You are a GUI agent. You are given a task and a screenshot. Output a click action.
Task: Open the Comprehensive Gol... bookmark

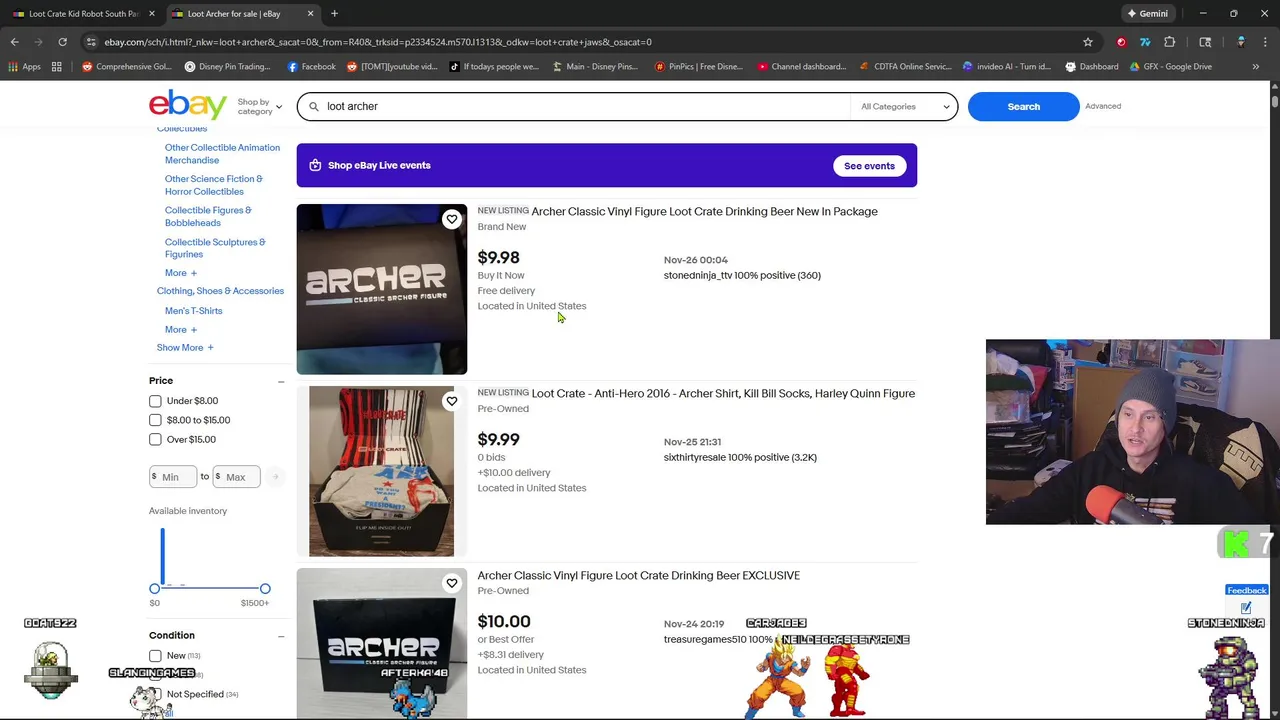(x=127, y=67)
